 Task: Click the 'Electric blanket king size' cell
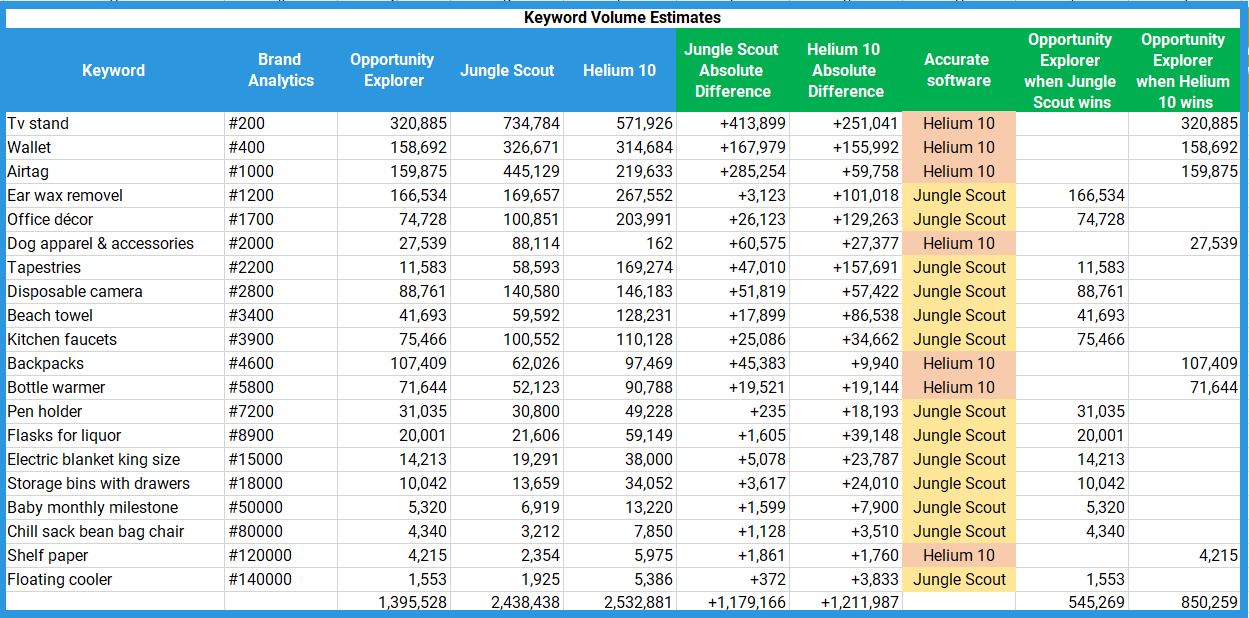[x=114, y=460]
